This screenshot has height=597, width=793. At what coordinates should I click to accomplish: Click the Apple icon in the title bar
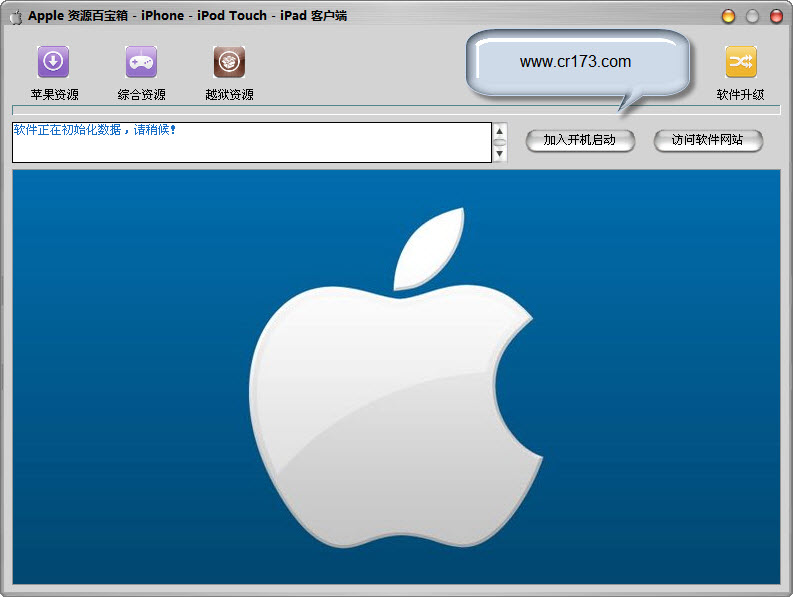16,17
